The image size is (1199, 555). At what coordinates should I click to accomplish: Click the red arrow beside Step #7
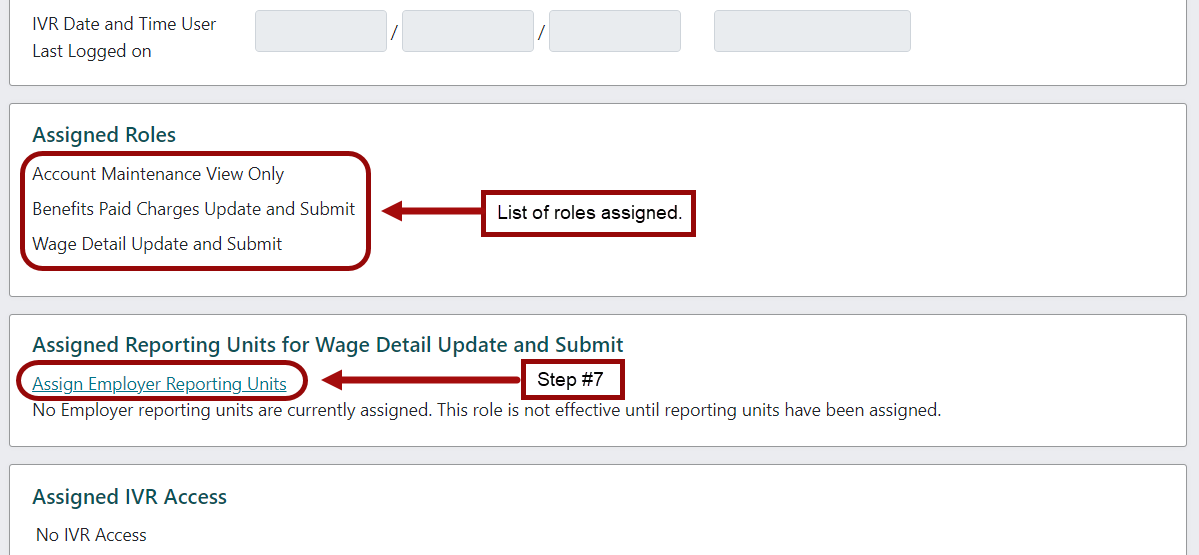421,380
